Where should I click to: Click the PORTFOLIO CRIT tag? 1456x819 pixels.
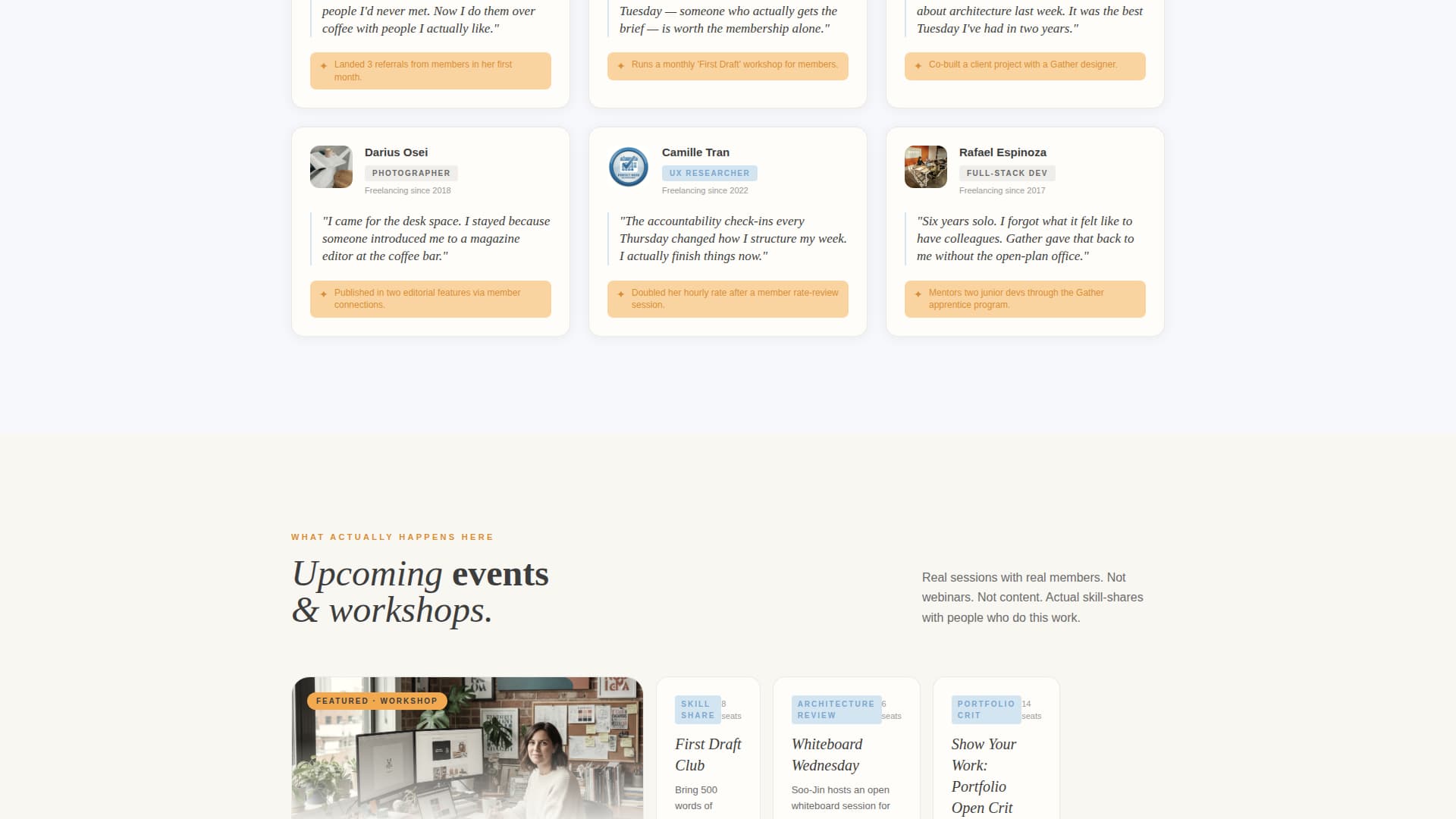point(985,709)
